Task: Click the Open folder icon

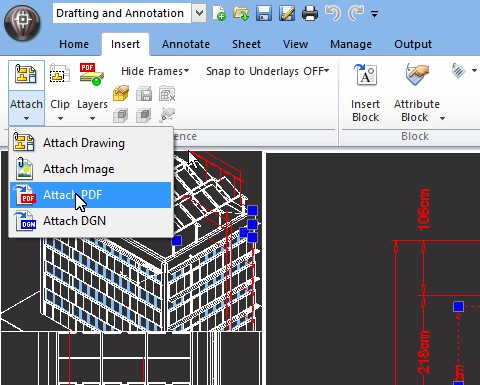Action: (x=241, y=13)
